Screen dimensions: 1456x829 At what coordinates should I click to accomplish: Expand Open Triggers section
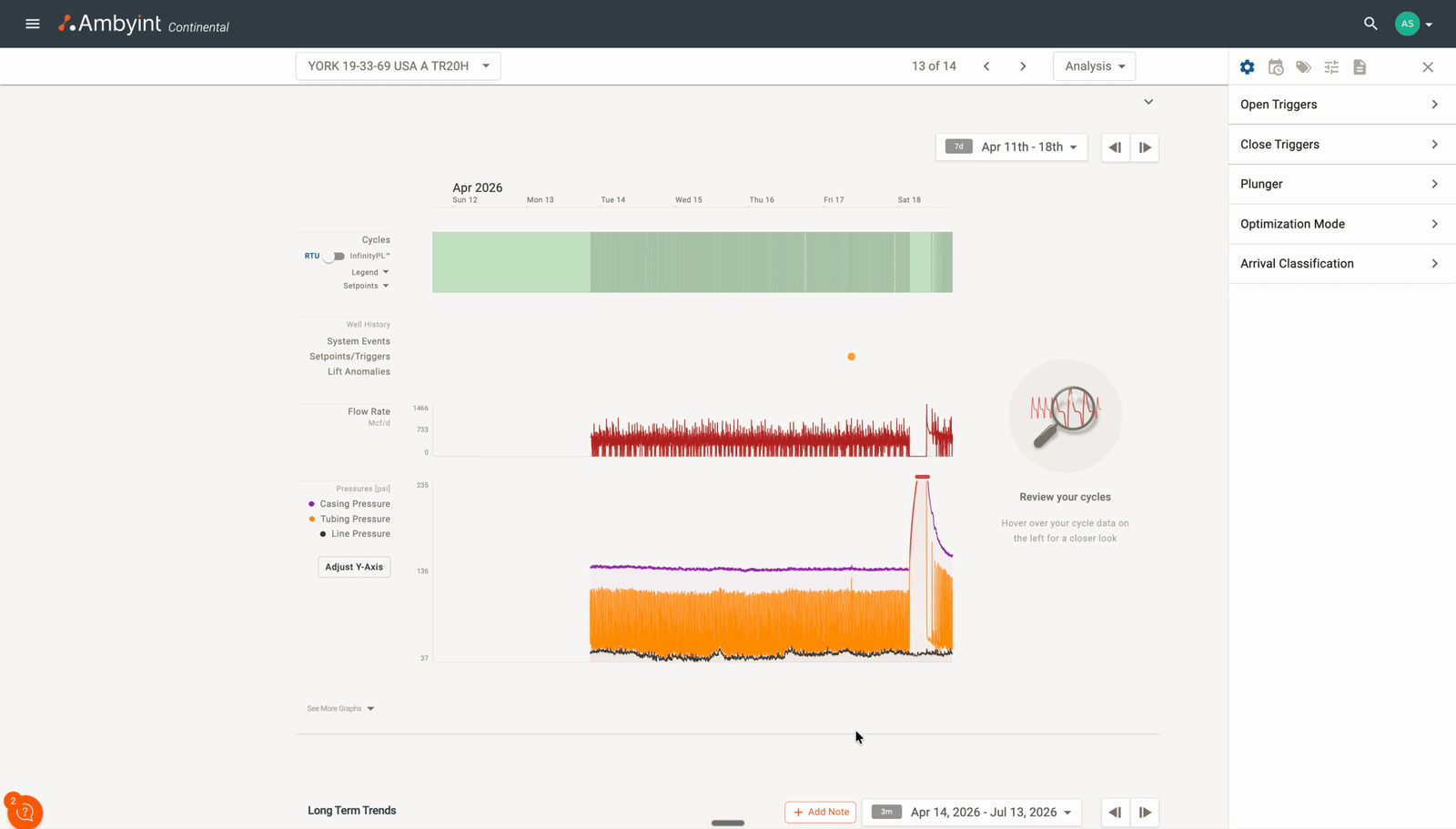click(1342, 105)
